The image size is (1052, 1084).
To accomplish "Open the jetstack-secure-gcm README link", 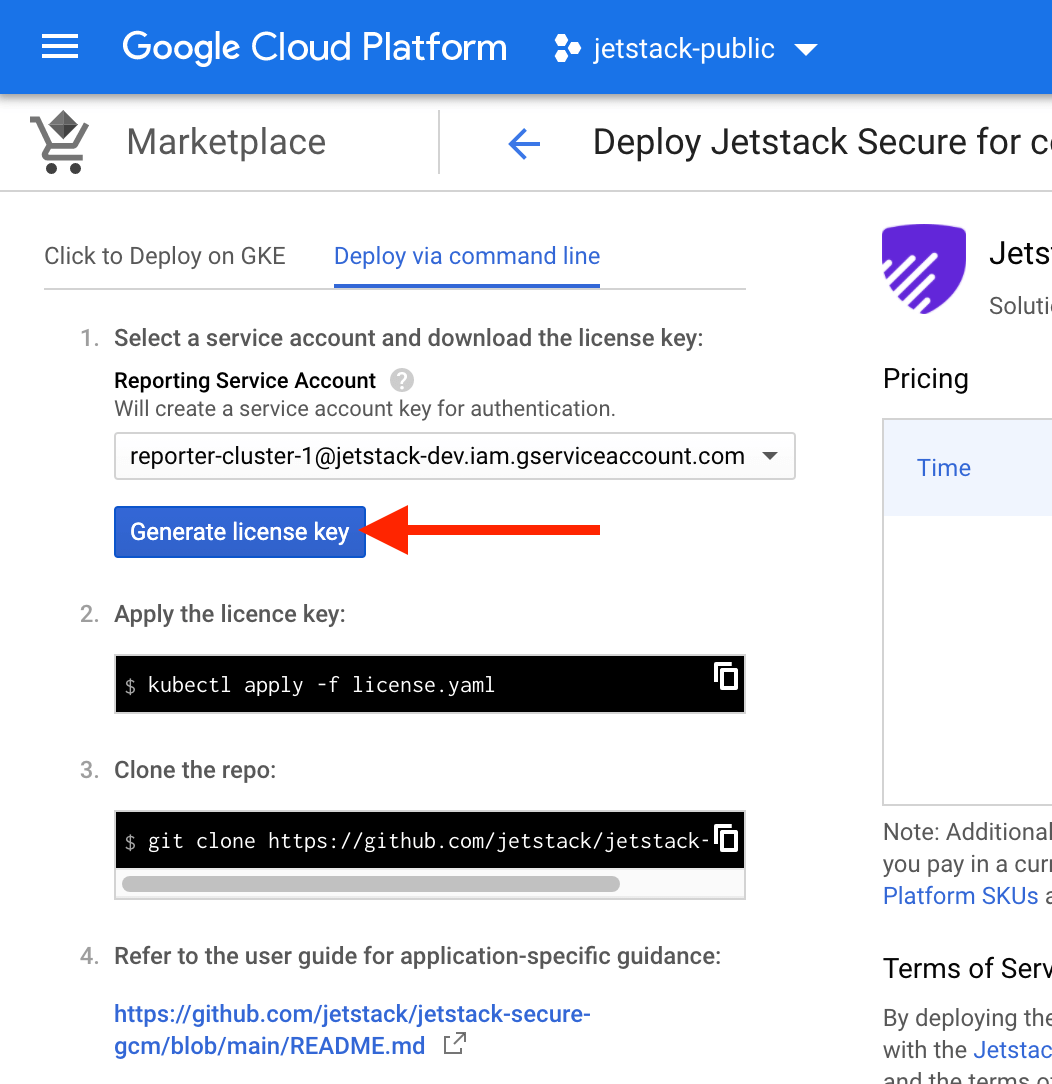I will pos(352,1030).
